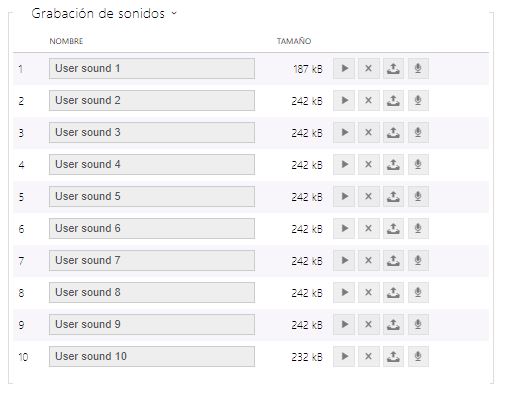Play User sound 5
Image resolution: width=515 pixels, height=393 pixels.
[344, 197]
